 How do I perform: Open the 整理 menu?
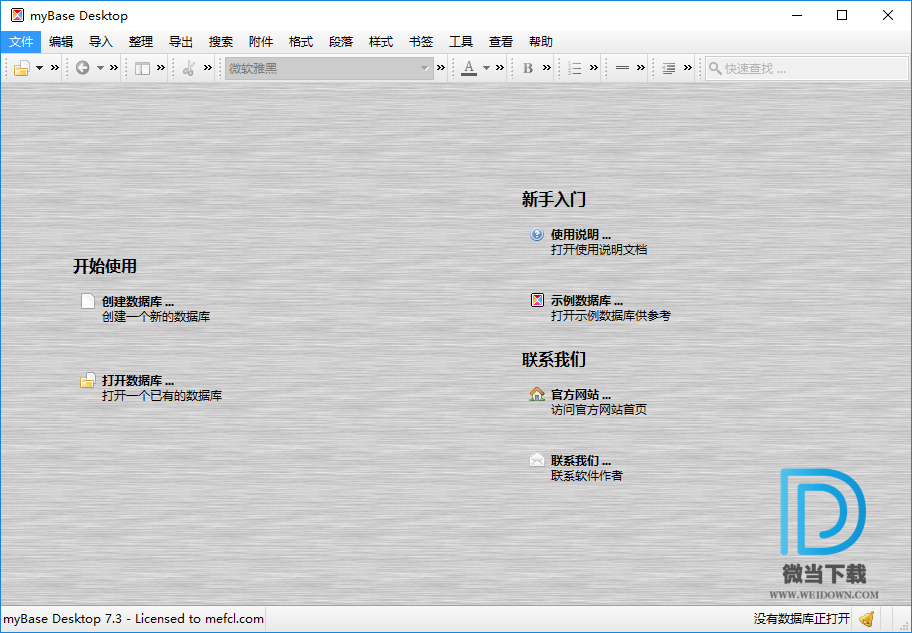(141, 42)
